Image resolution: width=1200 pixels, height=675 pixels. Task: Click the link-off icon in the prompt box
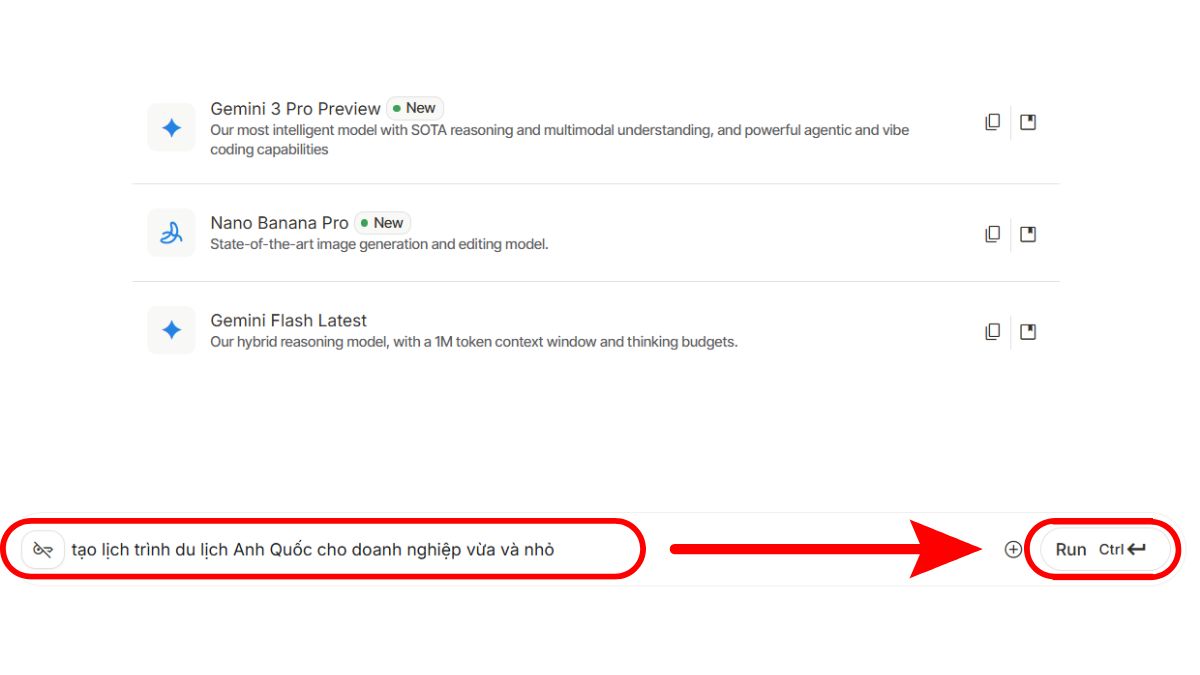click(x=43, y=549)
